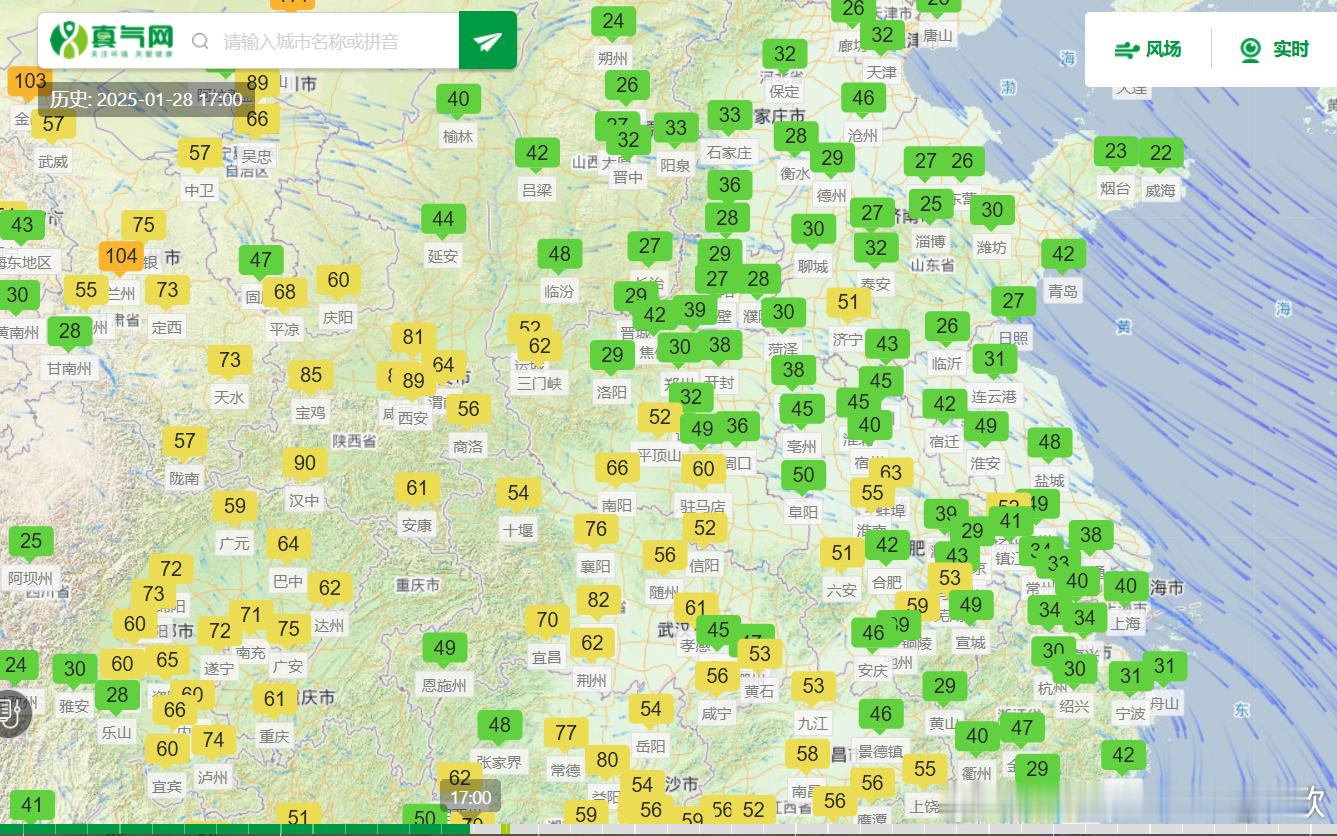1337x836 pixels.
Task: Select the AQI 62 marker for 三门峡
Action: pyautogui.click(x=540, y=346)
